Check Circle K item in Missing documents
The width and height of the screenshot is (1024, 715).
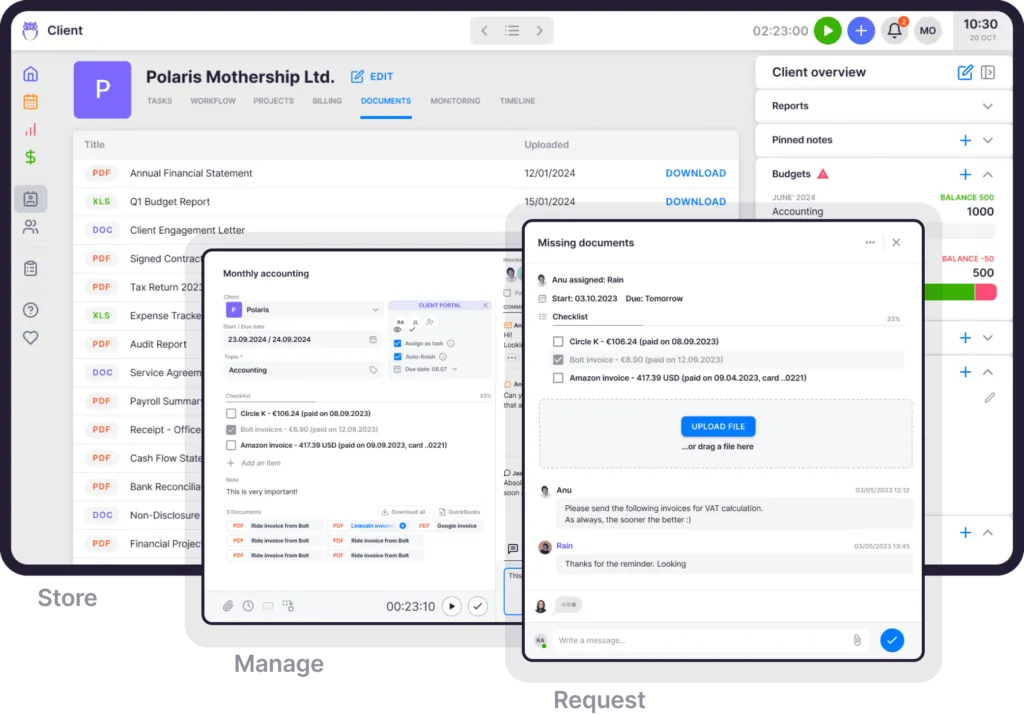coord(558,342)
